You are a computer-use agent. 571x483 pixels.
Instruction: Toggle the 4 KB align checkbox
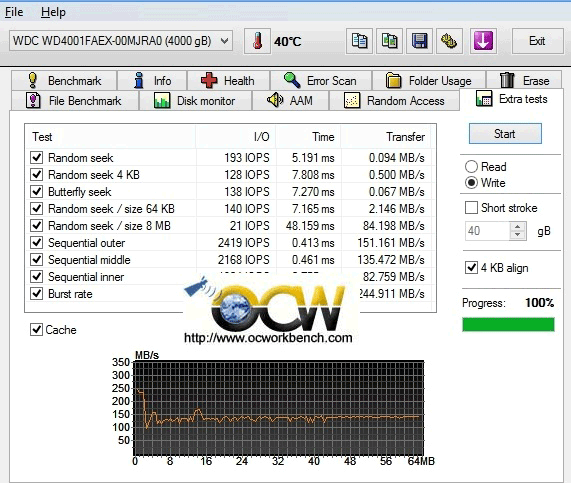point(497,268)
